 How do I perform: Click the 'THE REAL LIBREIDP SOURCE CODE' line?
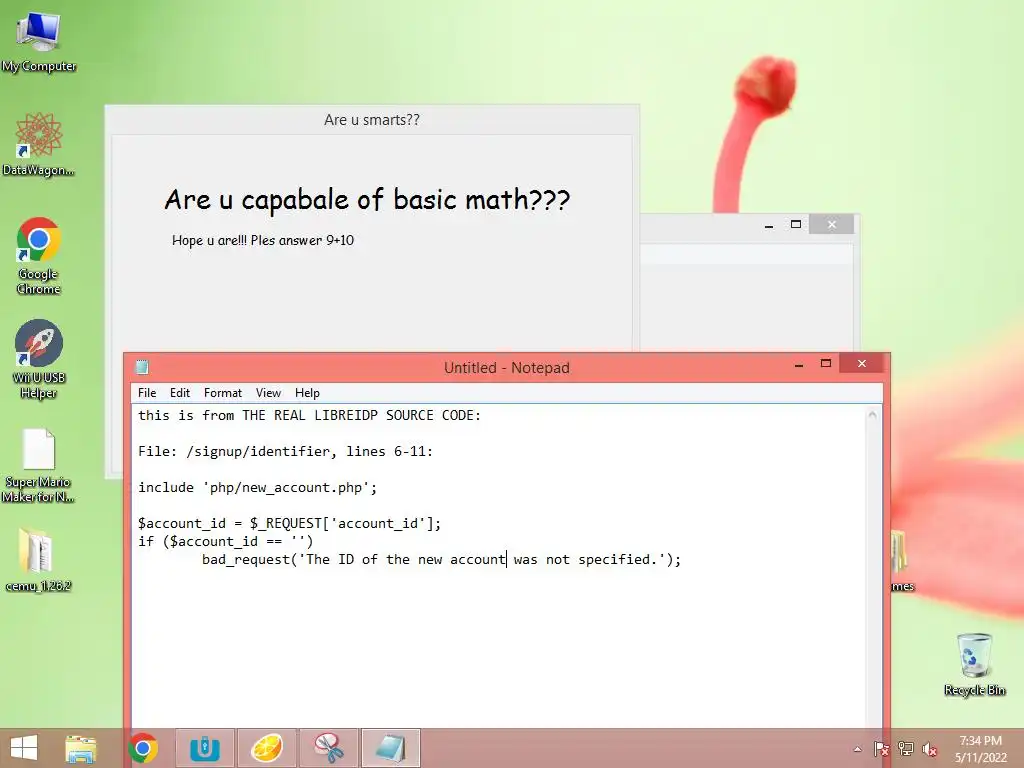pyautogui.click(x=310, y=415)
